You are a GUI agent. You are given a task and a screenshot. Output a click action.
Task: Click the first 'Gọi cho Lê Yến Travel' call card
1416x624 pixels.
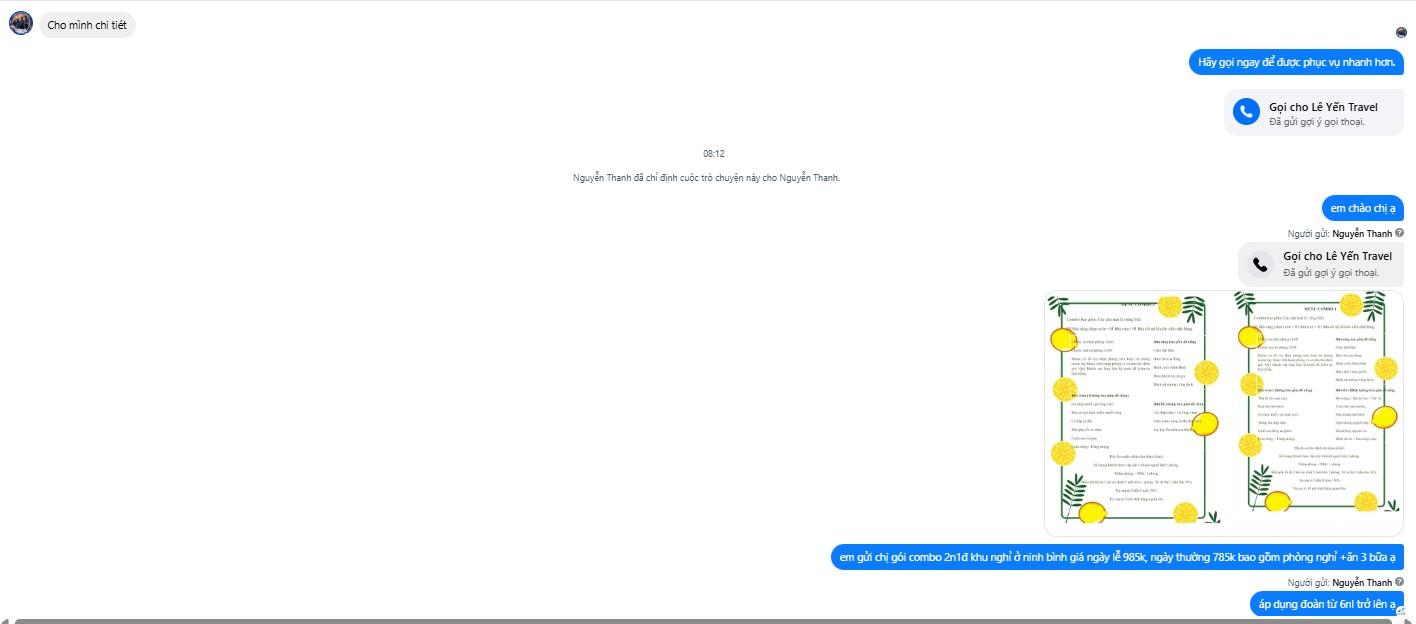tap(1314, 112)
